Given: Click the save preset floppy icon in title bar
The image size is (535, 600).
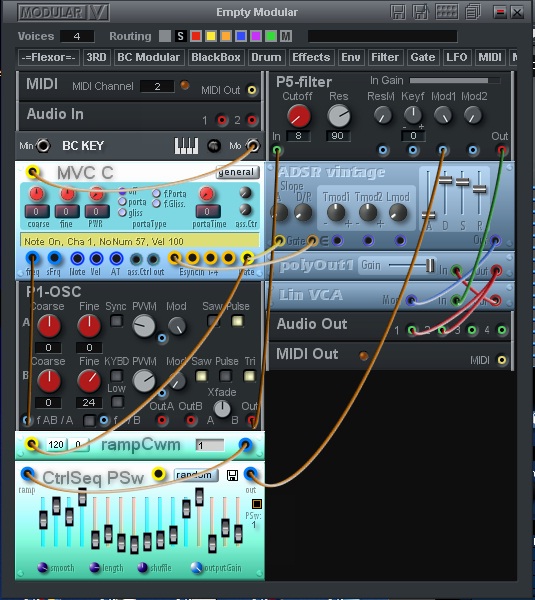Looking at the screenshot, I should tap(398, 12).
